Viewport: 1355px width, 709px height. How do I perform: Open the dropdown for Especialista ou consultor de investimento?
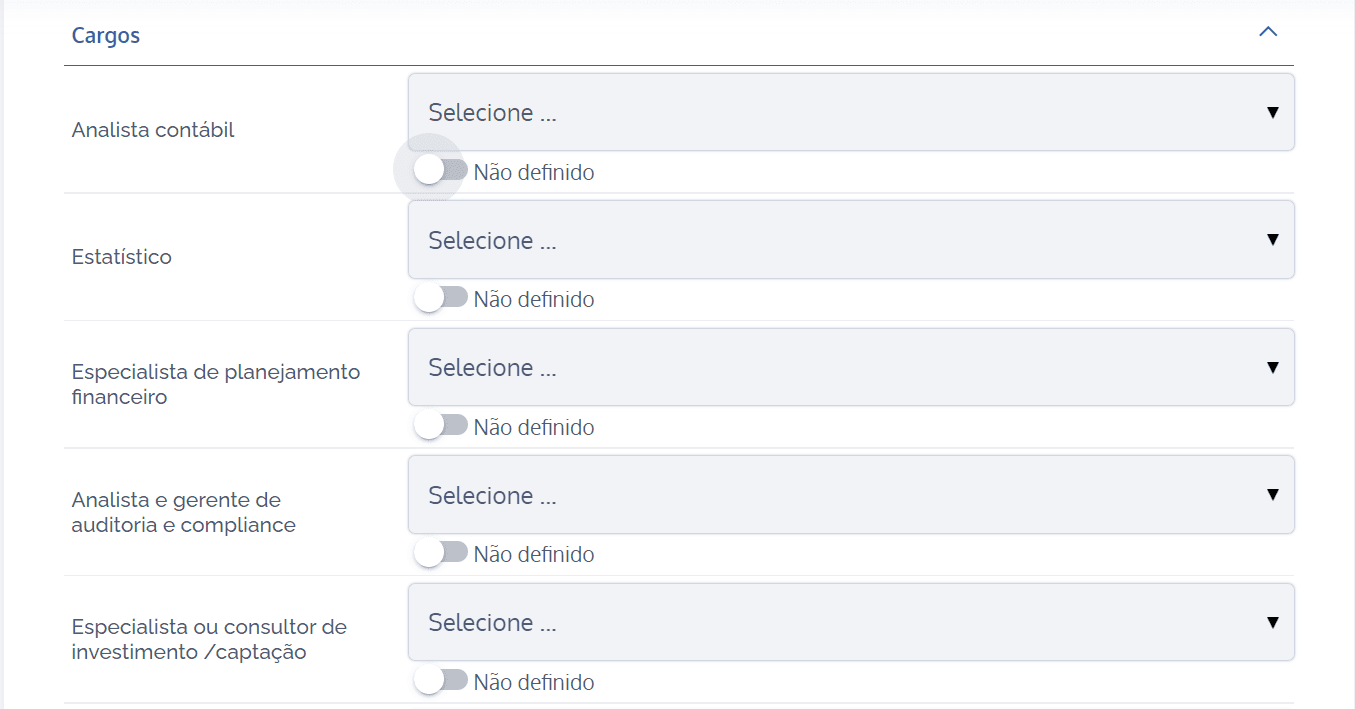[x=850, y=621]
